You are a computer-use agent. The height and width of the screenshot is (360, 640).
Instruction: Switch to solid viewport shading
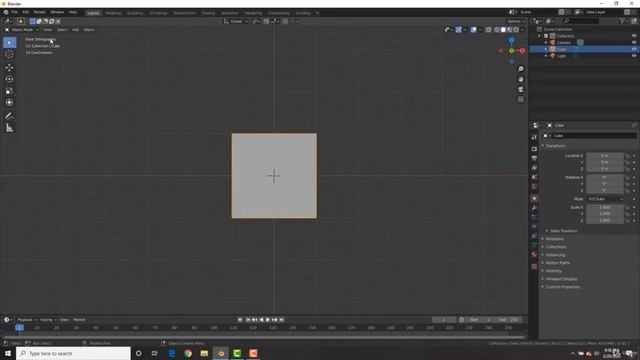coord(503,30)
